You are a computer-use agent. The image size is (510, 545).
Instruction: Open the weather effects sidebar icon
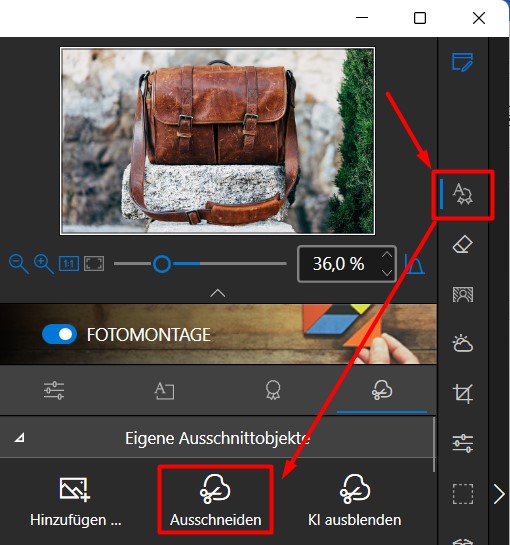(463, 343)
